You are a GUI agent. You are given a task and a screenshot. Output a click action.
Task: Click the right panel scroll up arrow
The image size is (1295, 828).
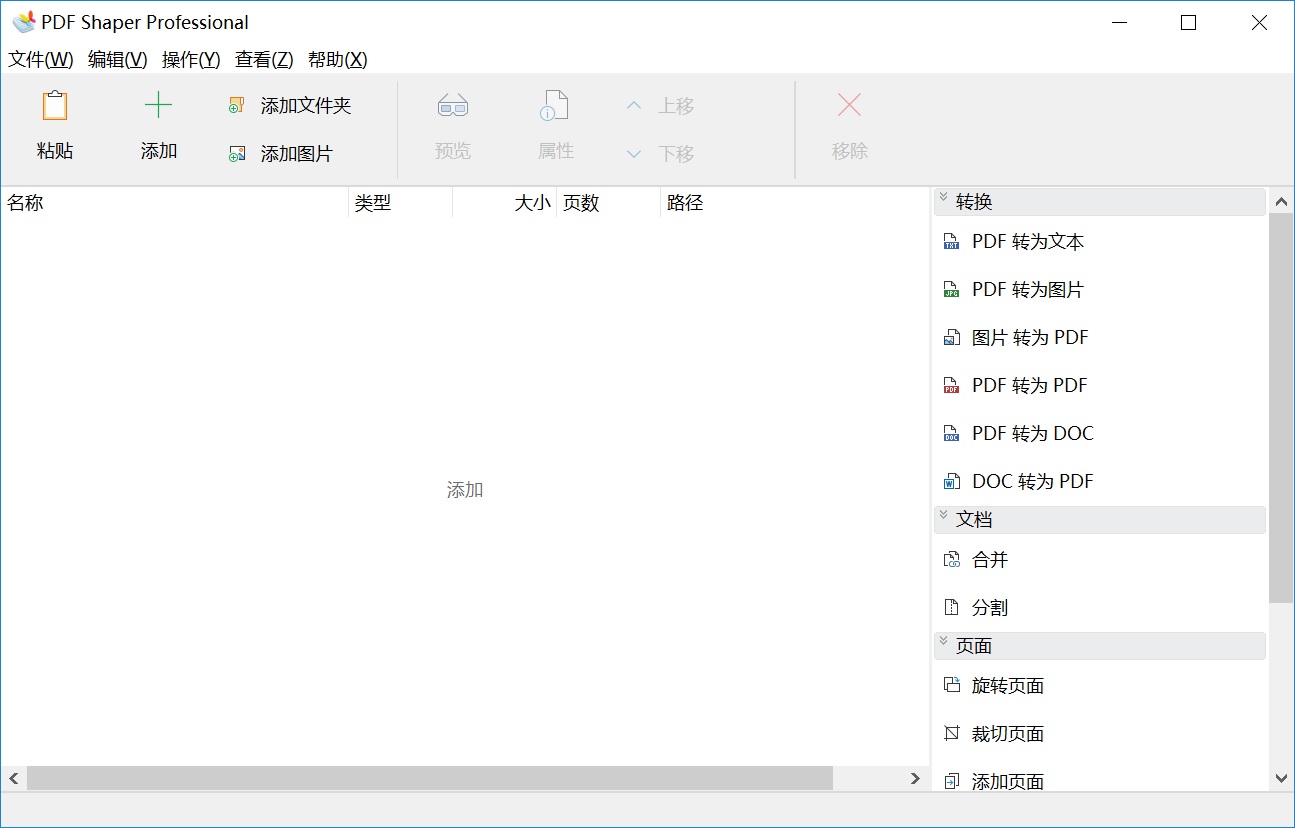tap(1281, 202)
